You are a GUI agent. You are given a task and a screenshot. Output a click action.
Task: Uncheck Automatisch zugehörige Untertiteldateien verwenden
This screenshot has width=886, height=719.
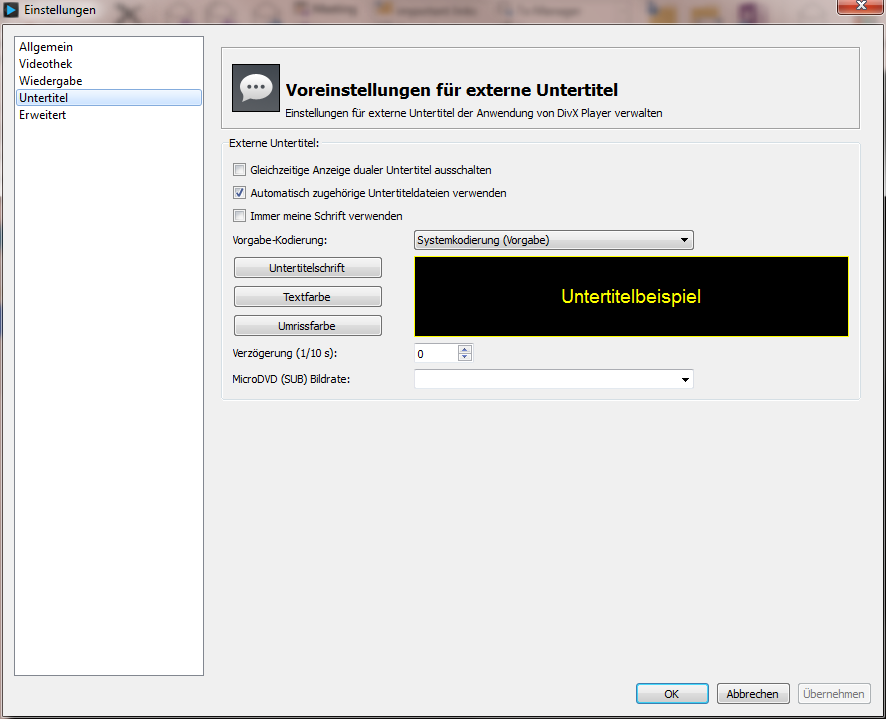(x=240, y=193)
